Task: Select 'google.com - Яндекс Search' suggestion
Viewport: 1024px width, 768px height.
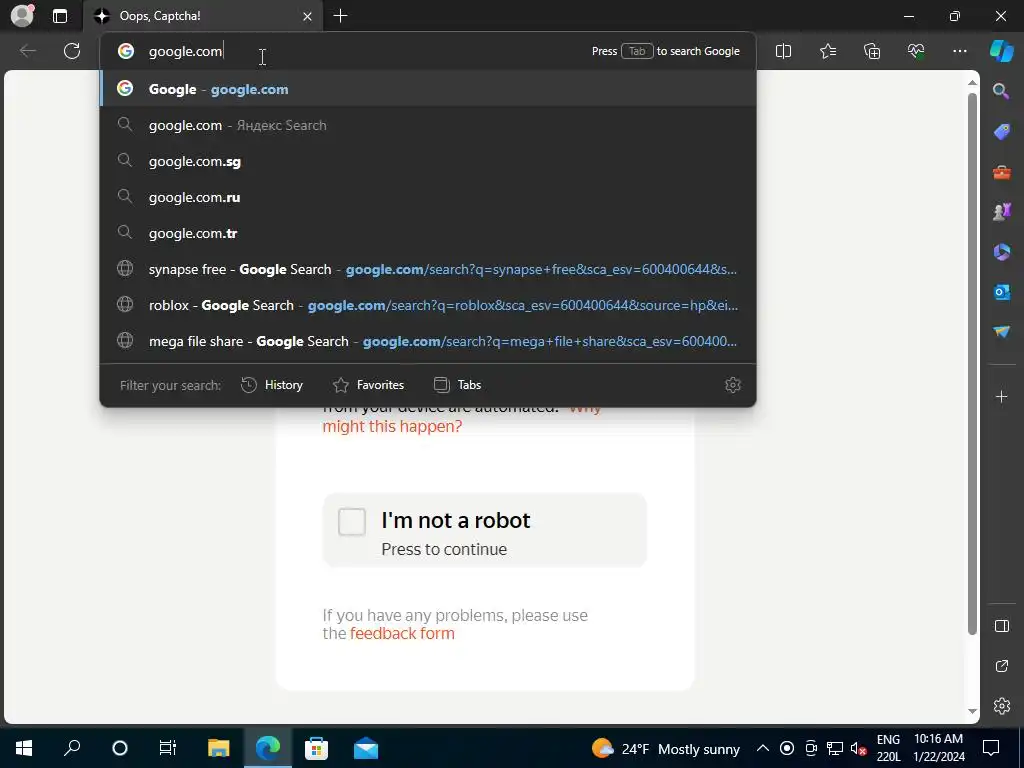Action: click(428, 125)
